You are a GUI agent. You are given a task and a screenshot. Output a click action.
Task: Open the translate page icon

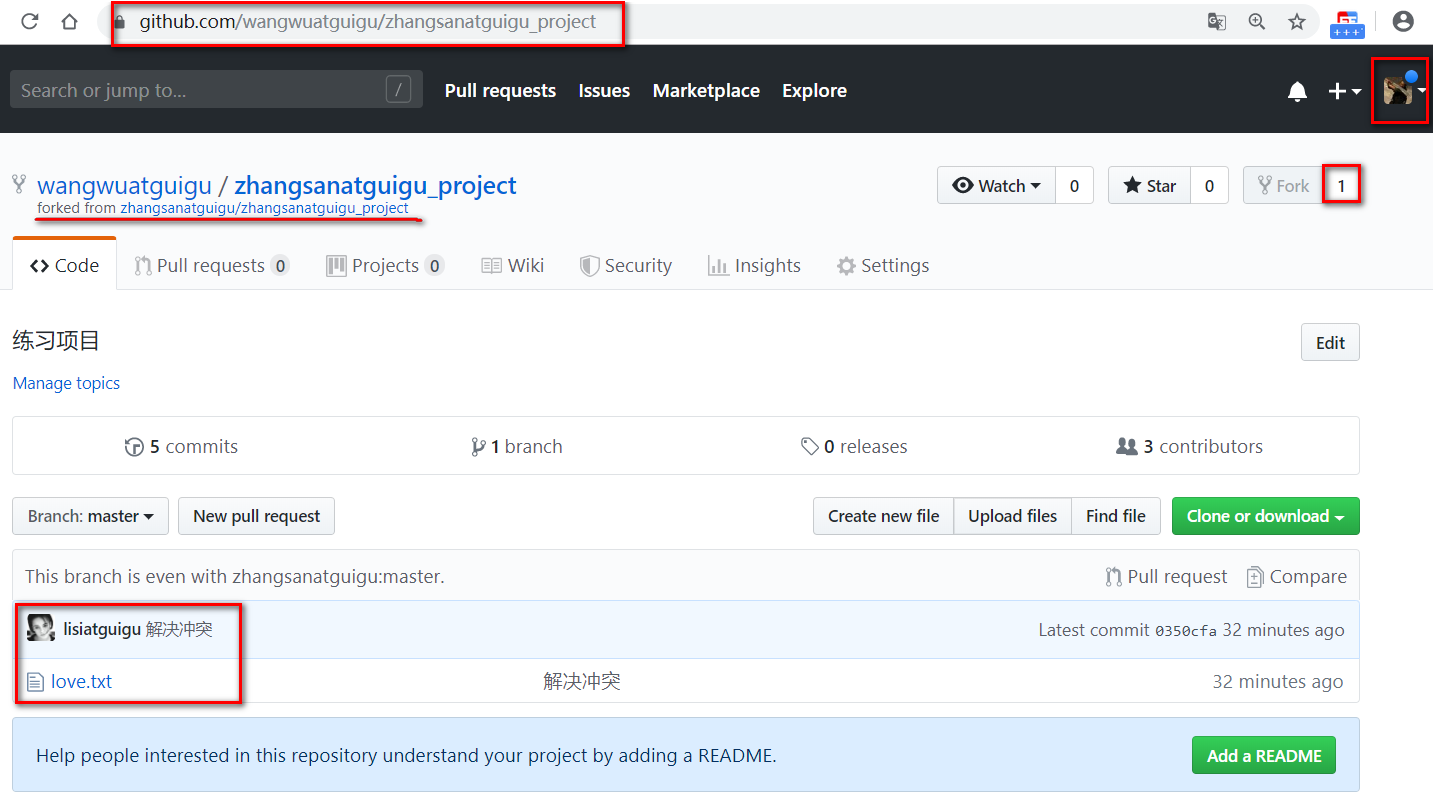[x=1216, y=21]
